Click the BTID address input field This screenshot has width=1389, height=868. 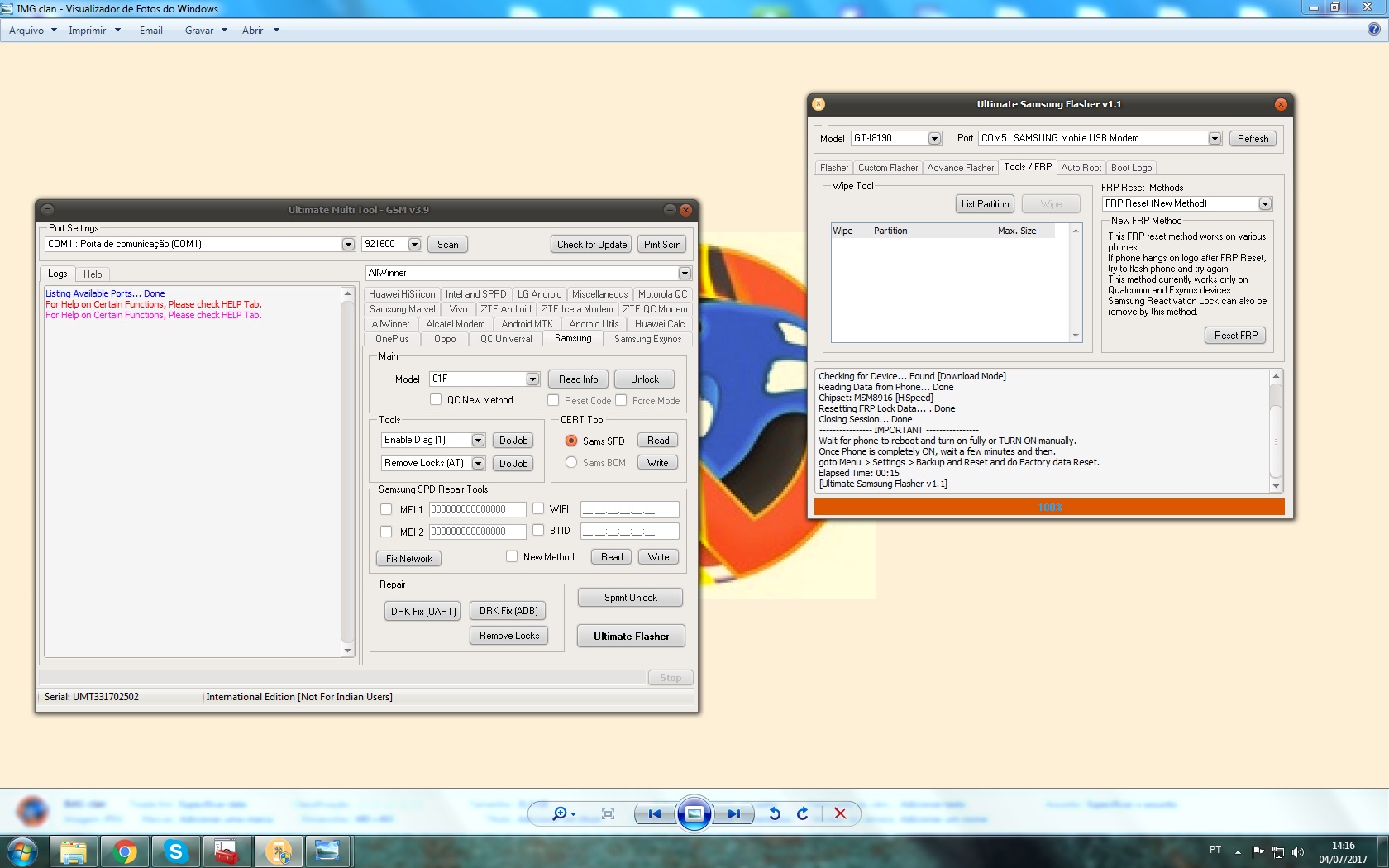pos(629,531)
